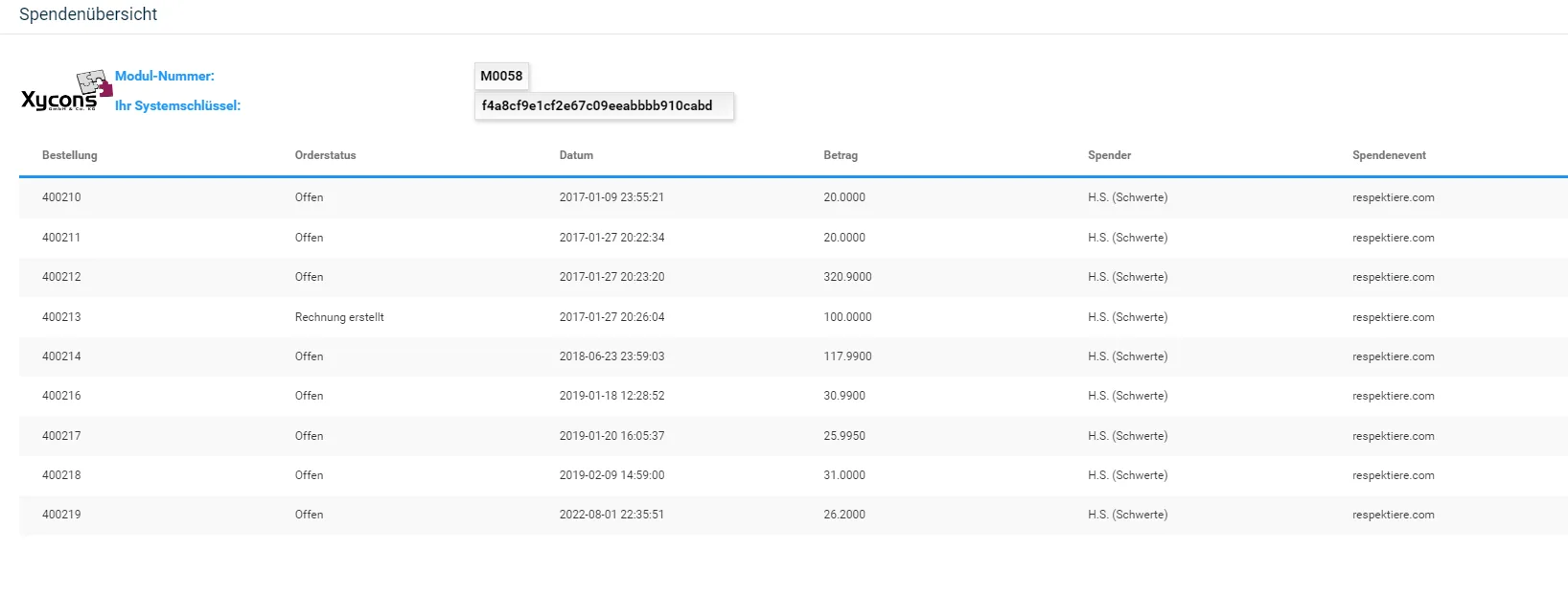The height and width of the screenshot is (597, 1568).
Task: Click date 2017-01-27 20:26:04
Action: point(611,317)
